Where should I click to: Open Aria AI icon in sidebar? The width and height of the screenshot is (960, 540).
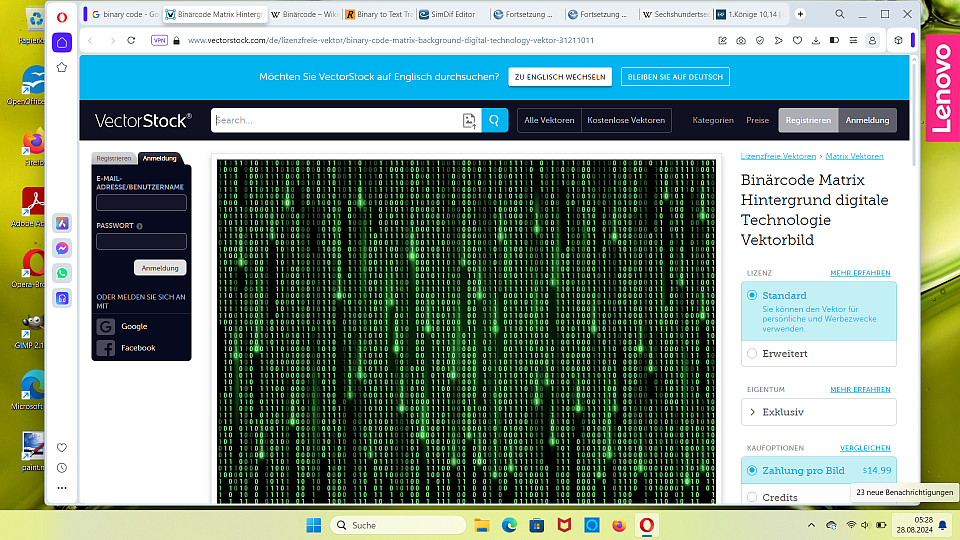click(62, 223)
